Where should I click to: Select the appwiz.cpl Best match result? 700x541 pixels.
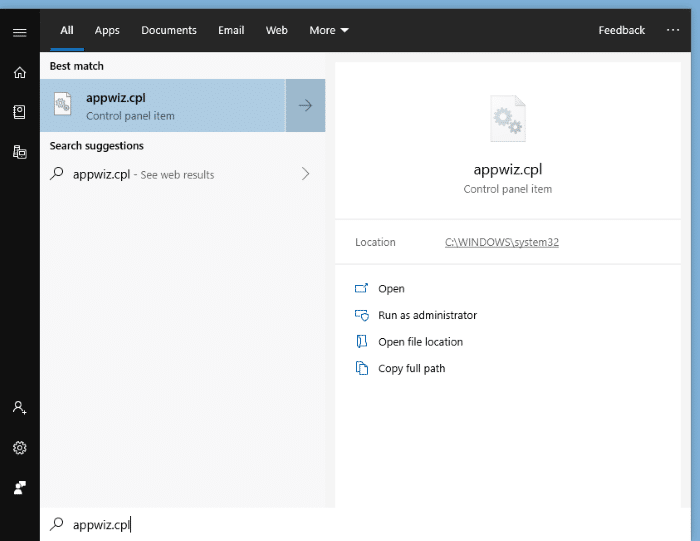(163, 105)
